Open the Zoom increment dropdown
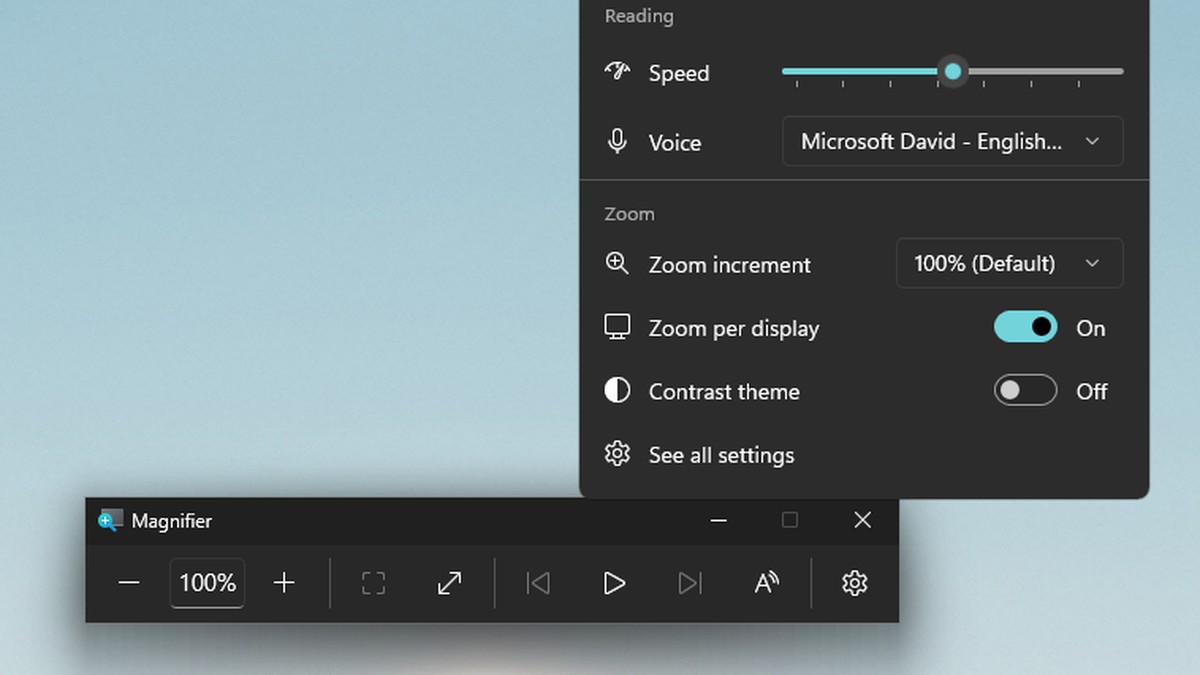This screenshot has height=675, width=1200. 1009,263
